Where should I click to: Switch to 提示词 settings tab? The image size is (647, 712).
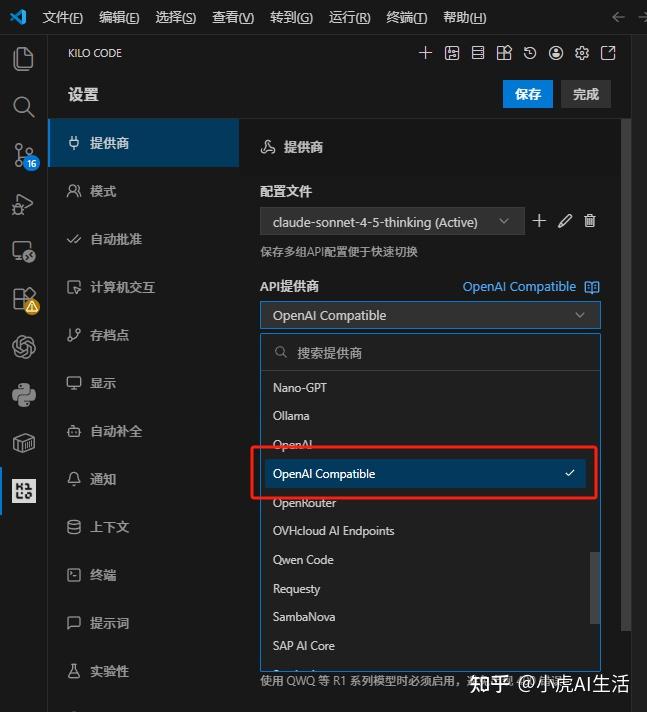pos(143,623)
